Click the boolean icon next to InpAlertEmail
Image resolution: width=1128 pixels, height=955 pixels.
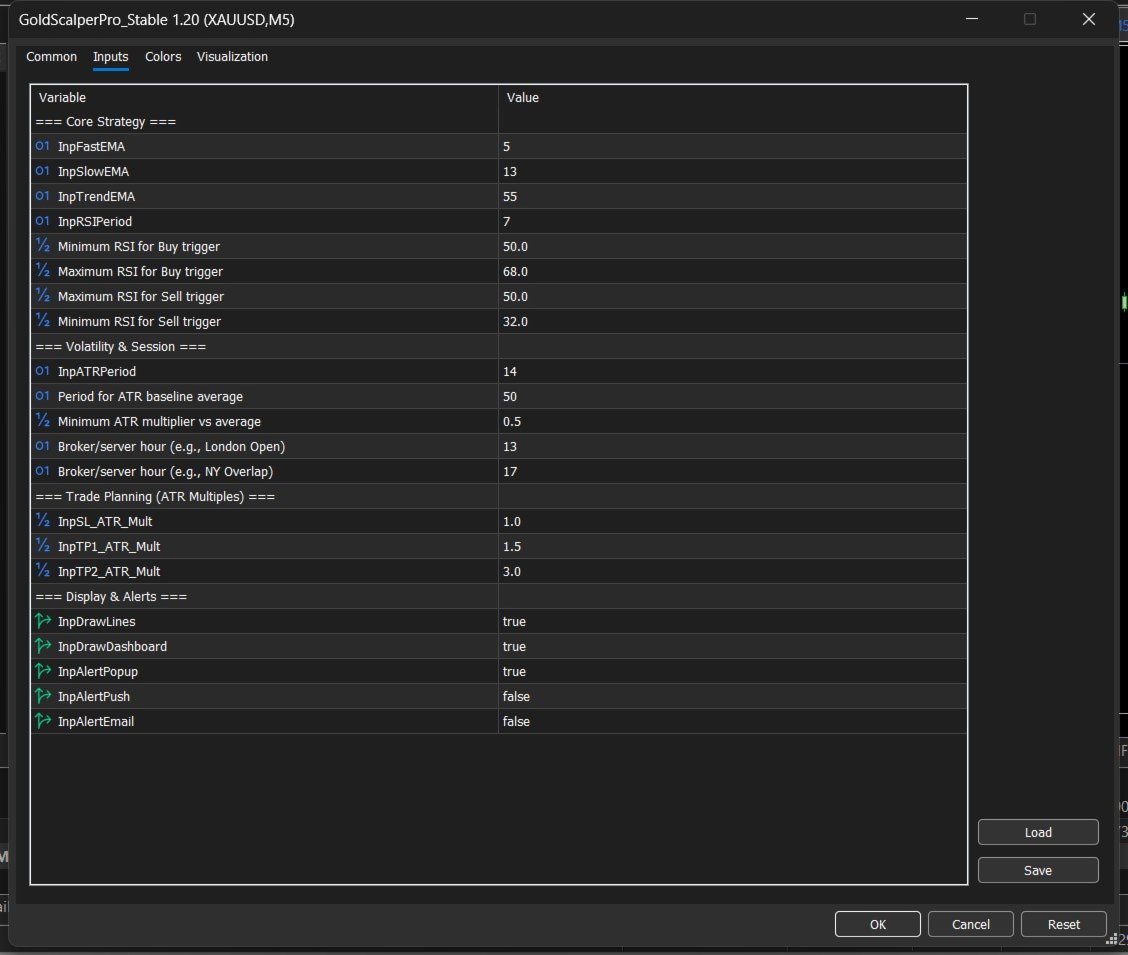42,721
